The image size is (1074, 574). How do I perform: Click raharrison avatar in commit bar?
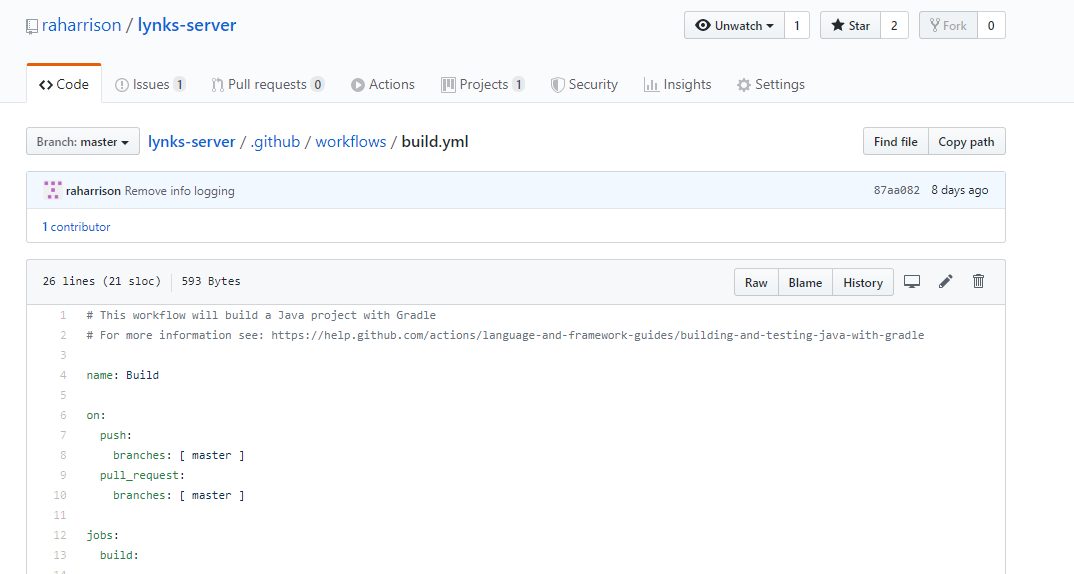tap(52, 190)
